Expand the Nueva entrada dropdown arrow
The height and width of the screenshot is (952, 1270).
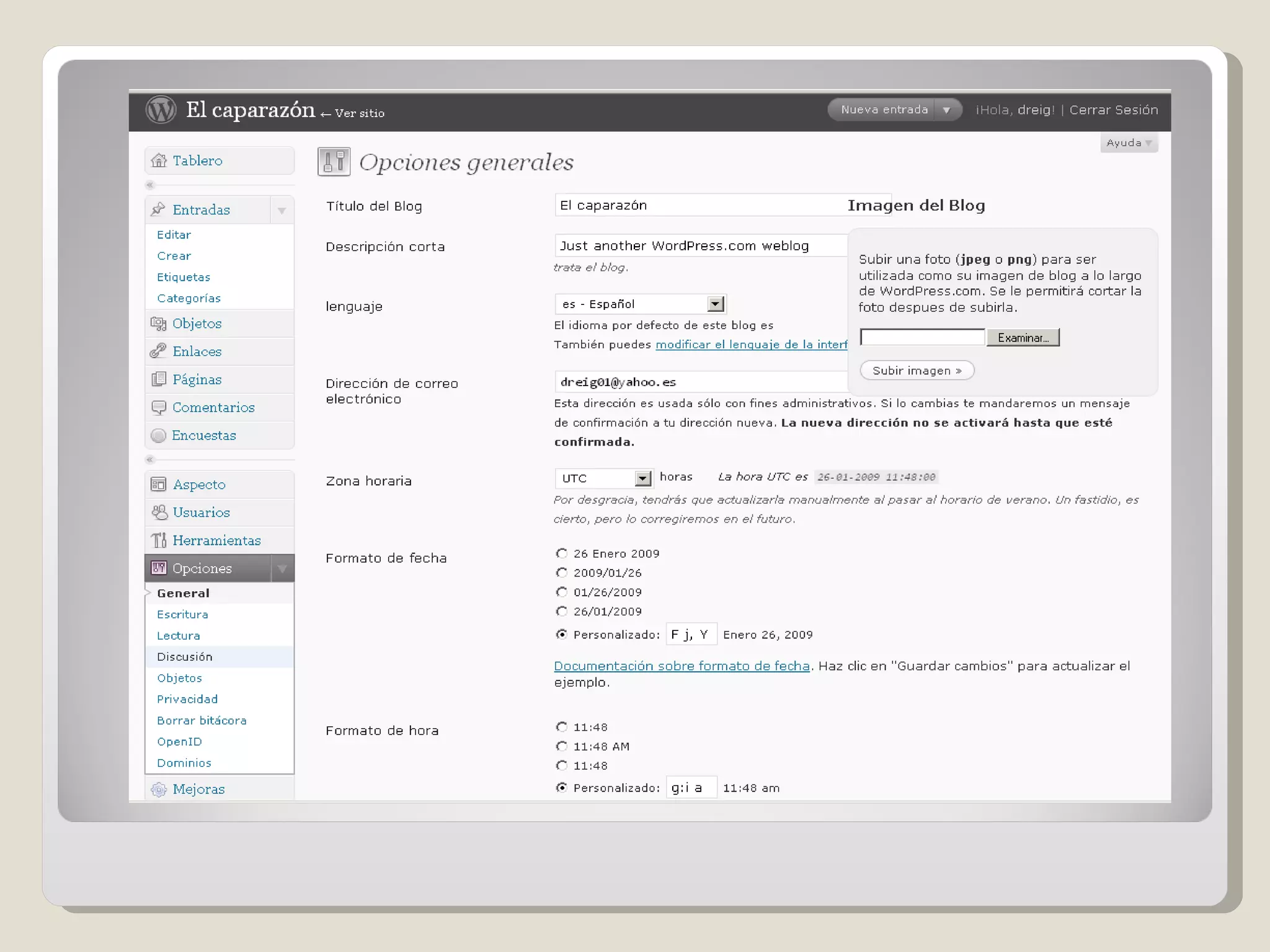[946, 110]
